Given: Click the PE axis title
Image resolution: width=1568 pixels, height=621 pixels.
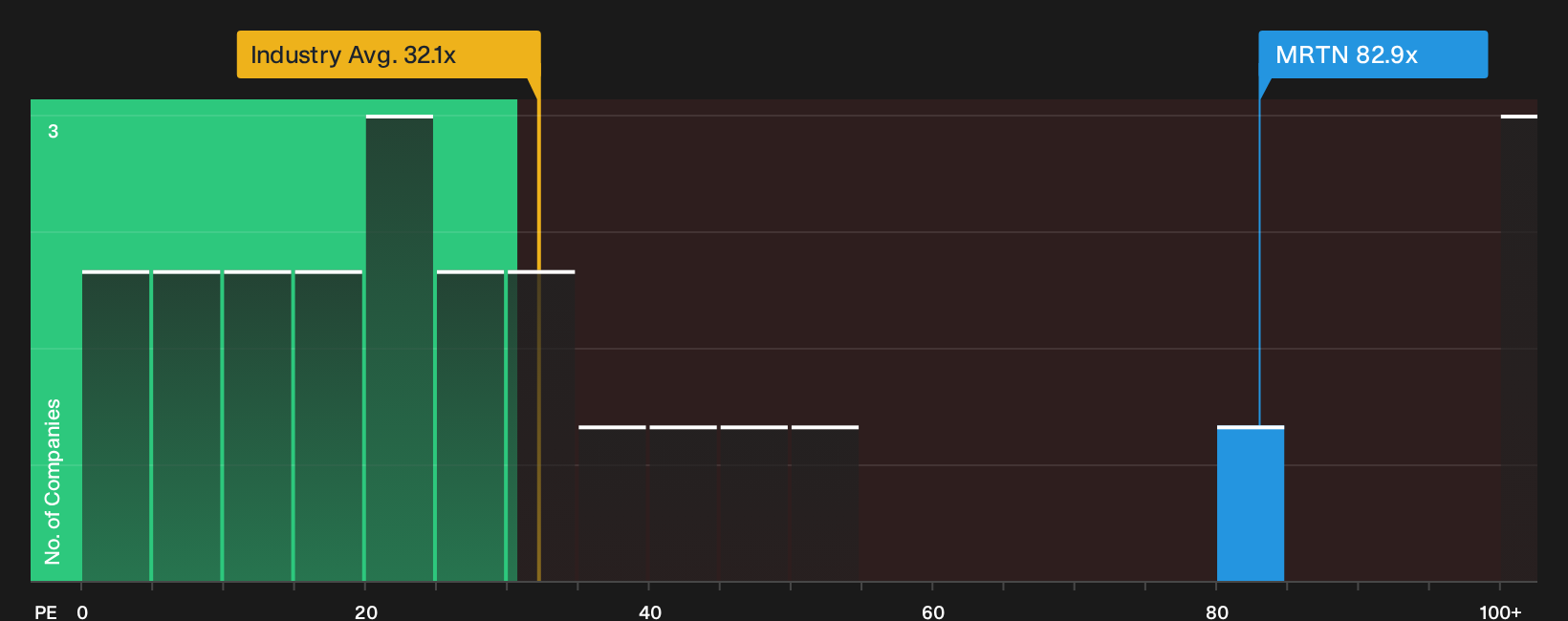Looking at the screenshot, I should 46,611.
